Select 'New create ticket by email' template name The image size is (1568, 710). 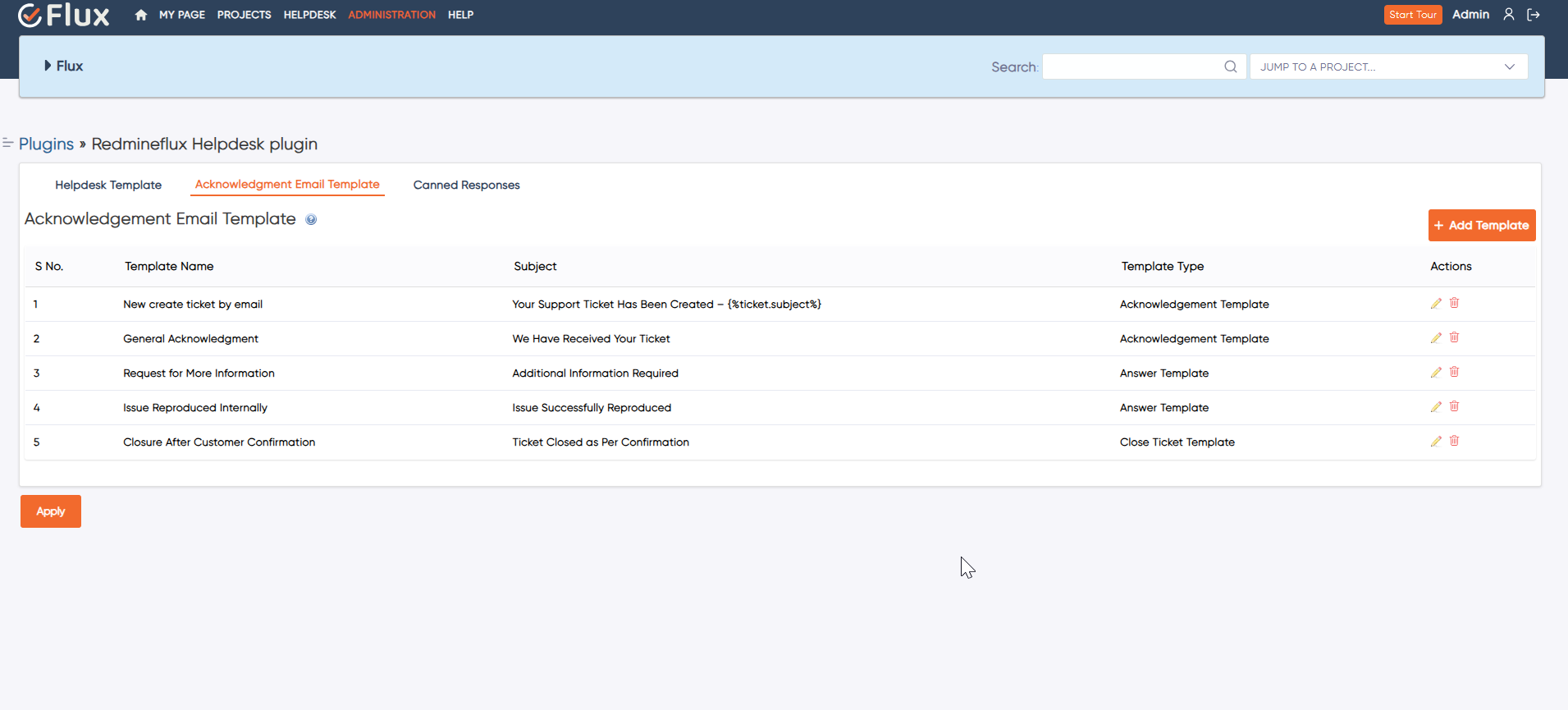pyautogui.click(x=193, y=305)
